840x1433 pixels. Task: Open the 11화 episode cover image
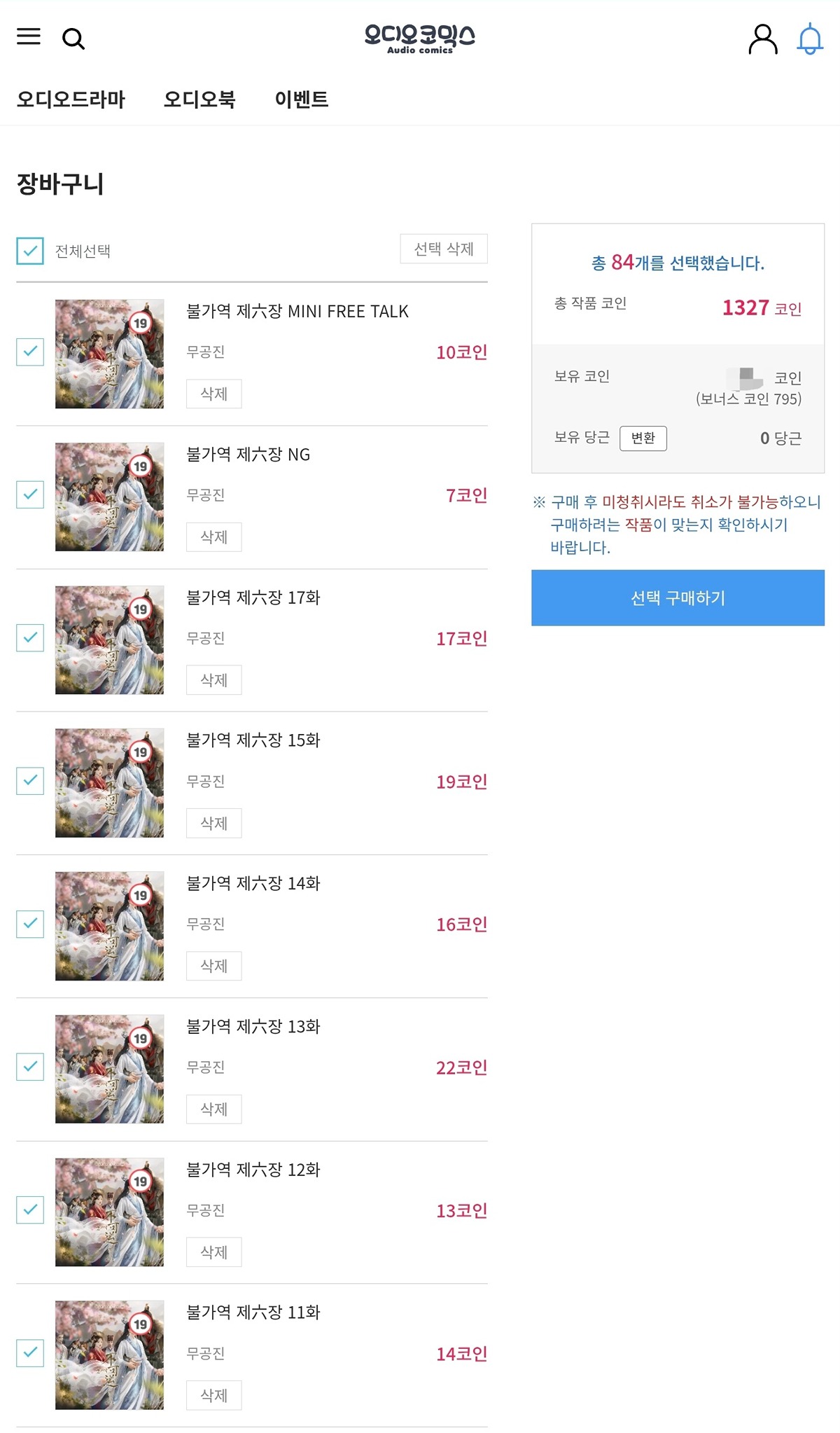click(109, 1355)
